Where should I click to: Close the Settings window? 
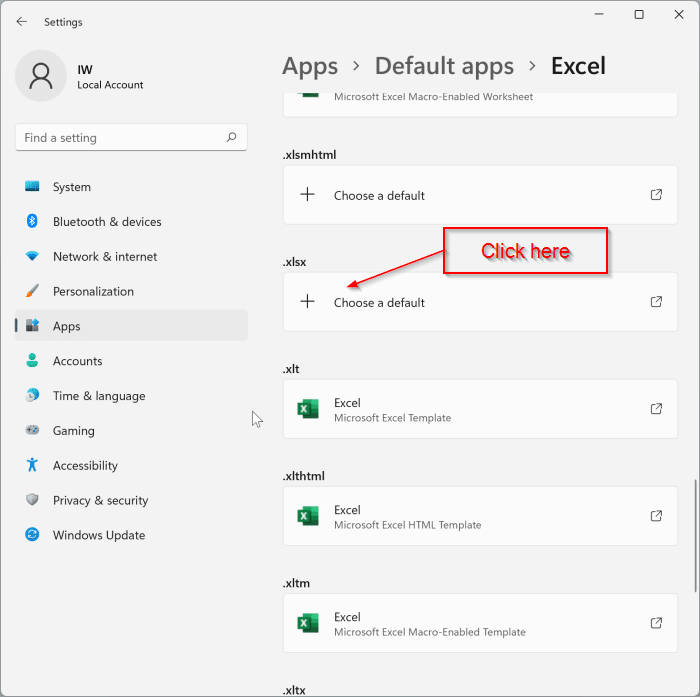(679, 14)
